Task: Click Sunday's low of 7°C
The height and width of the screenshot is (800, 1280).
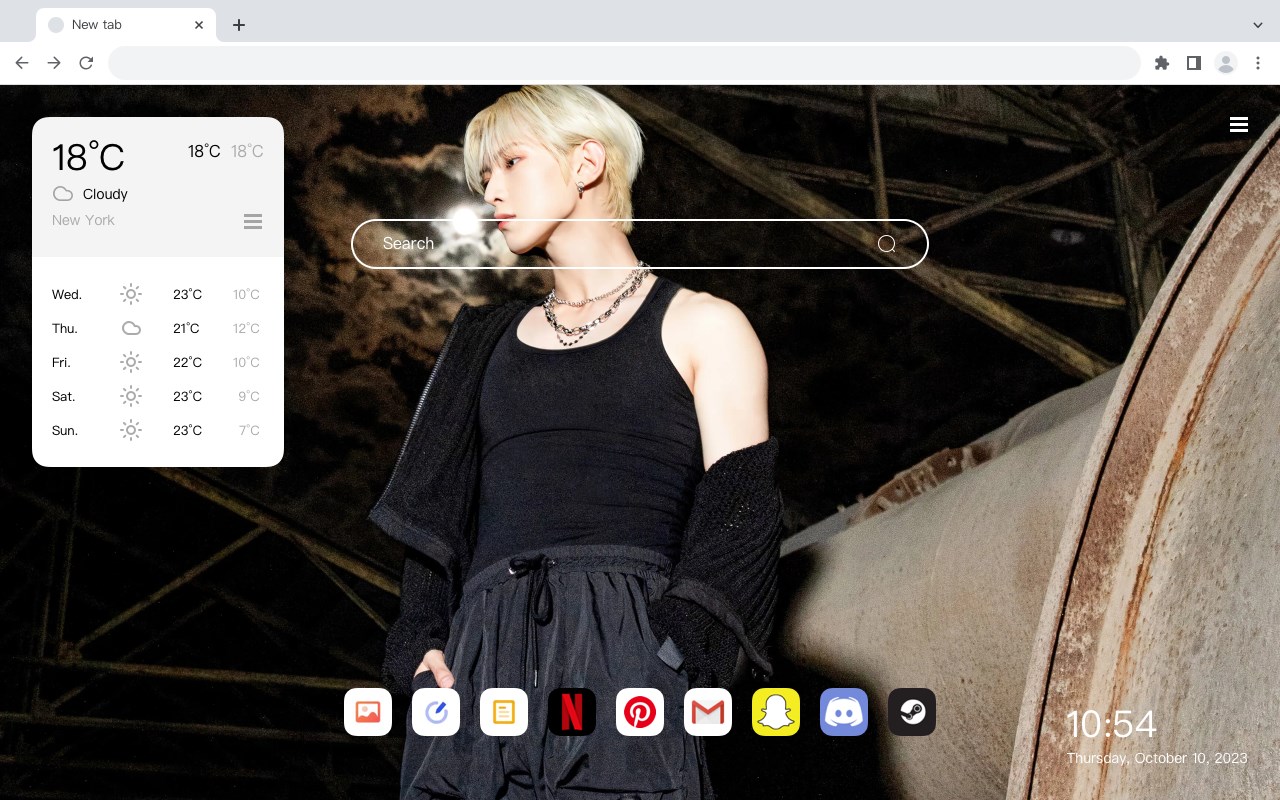Action: 249,431
